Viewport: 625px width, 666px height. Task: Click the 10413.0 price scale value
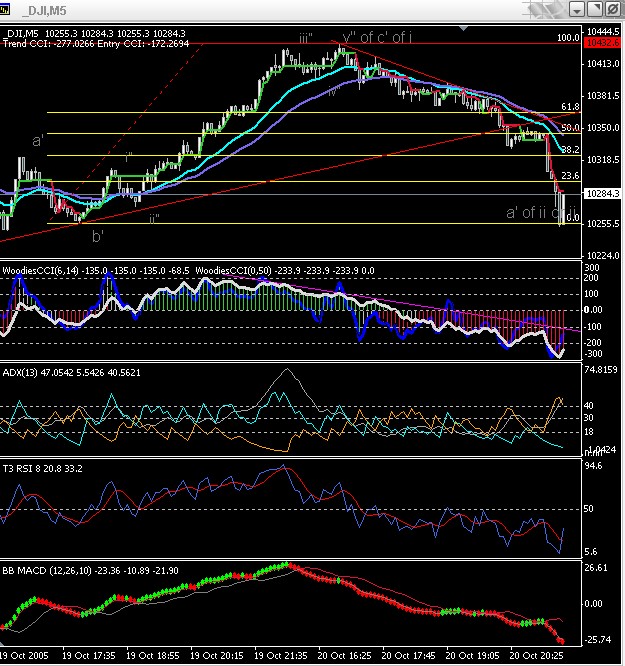603,64
